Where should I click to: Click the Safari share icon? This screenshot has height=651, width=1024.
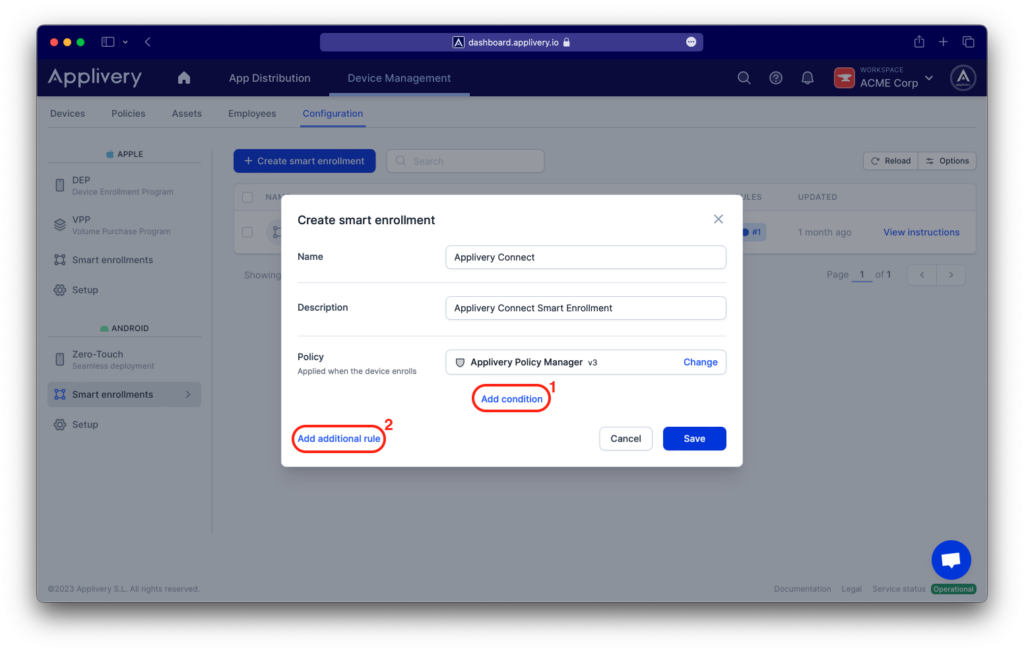click(x=919, y=42)
